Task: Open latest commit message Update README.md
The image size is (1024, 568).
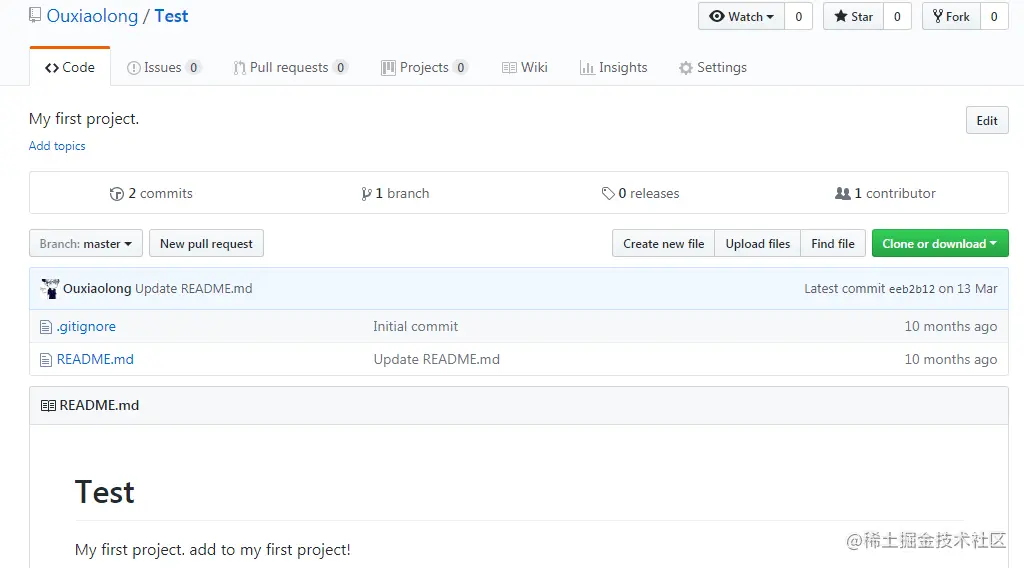Action: pyautogui.click(x=193, y=289)
